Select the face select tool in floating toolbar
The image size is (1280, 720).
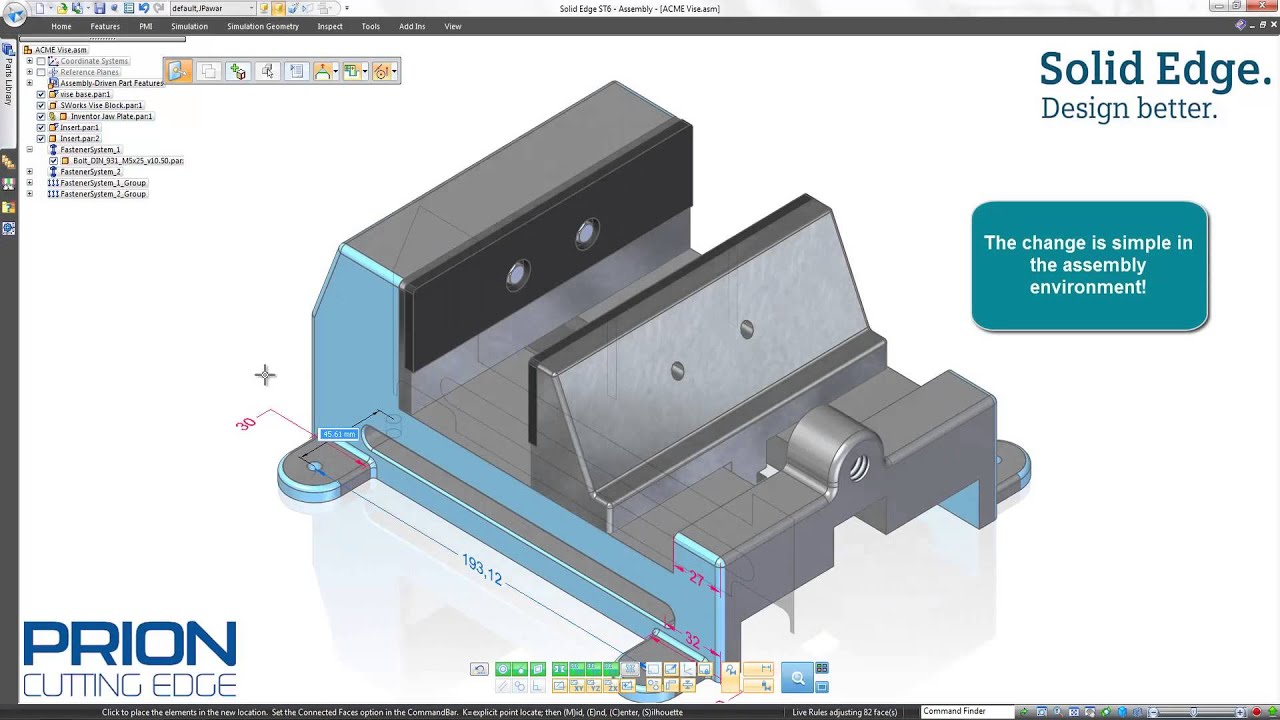pos(178,71)
